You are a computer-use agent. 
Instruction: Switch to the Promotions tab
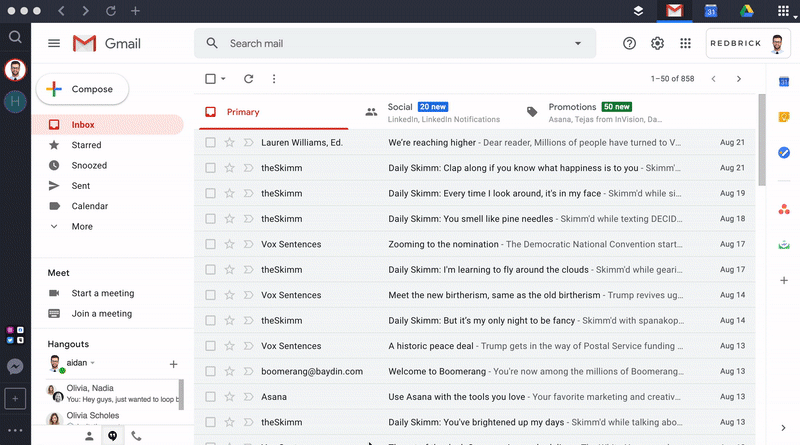click(595, 112)
